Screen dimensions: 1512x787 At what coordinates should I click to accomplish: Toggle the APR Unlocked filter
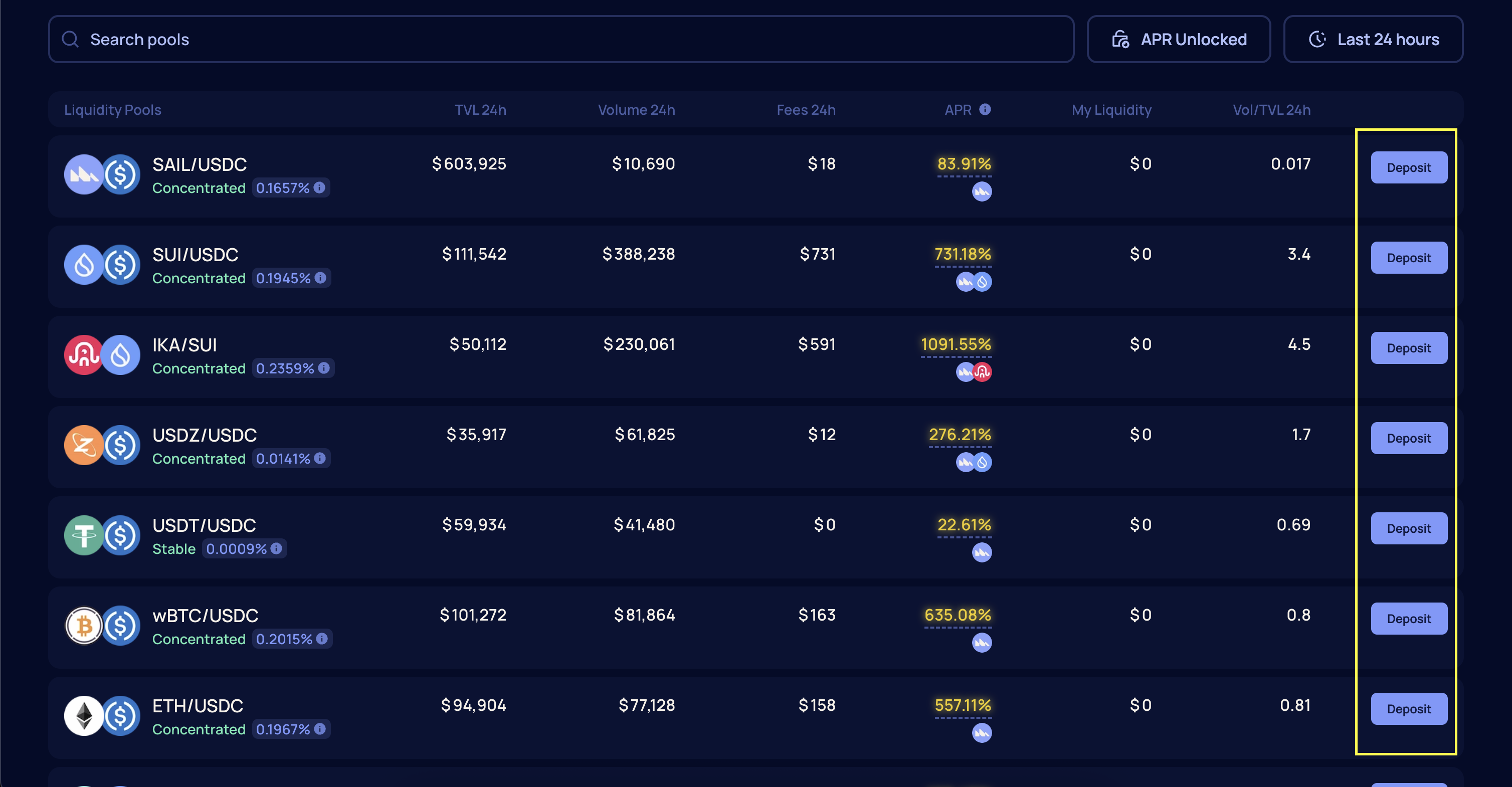tap(1179, 39)
